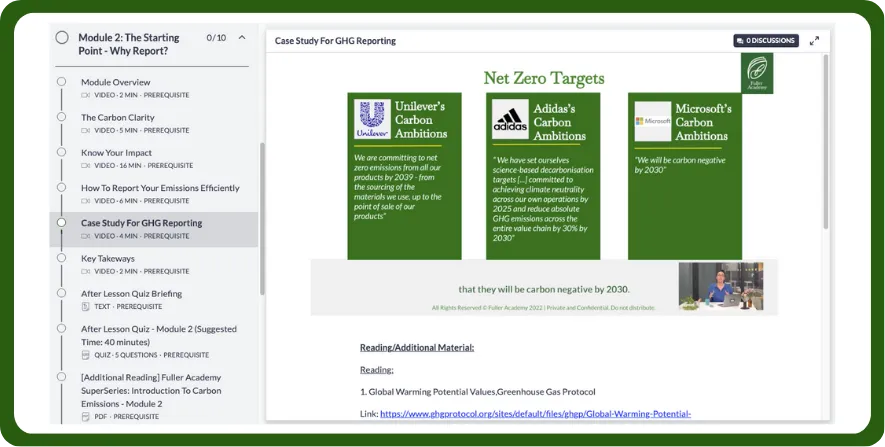Mark The Carbon Clarity completion circle
Viewport: 885px width, 447px height.
pos(62,117)
